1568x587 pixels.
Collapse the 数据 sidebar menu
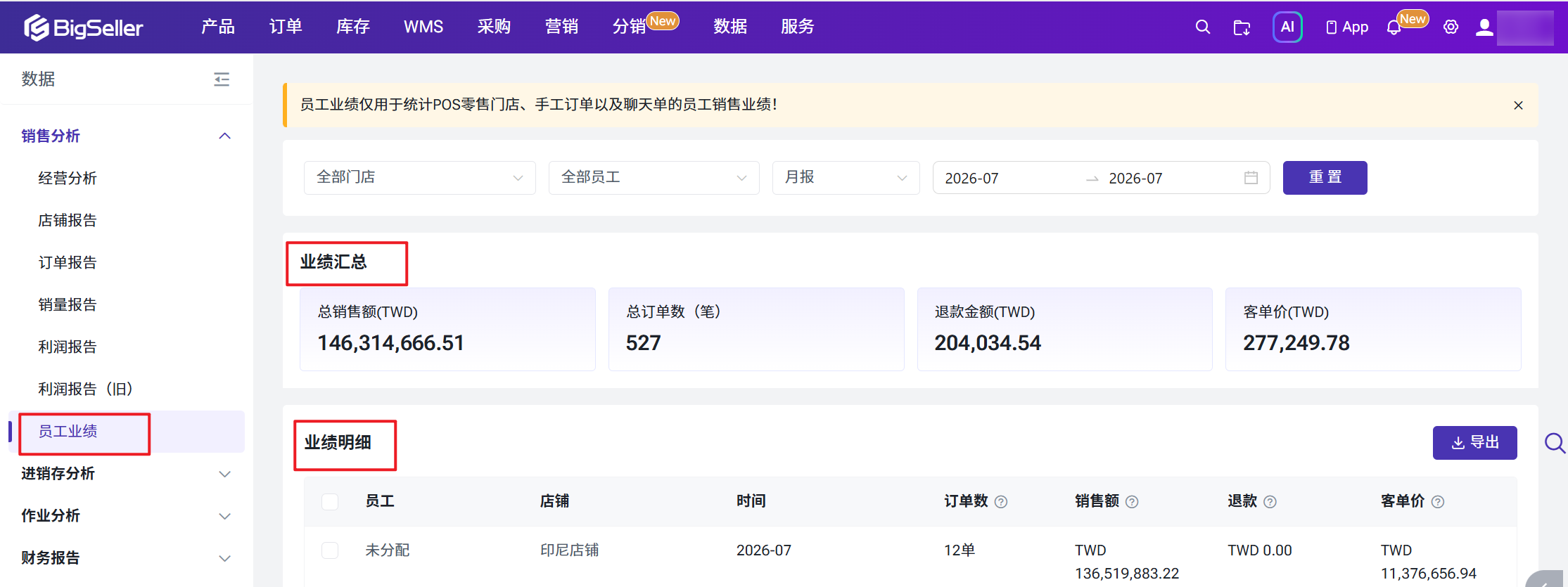(x=222, y=79)
